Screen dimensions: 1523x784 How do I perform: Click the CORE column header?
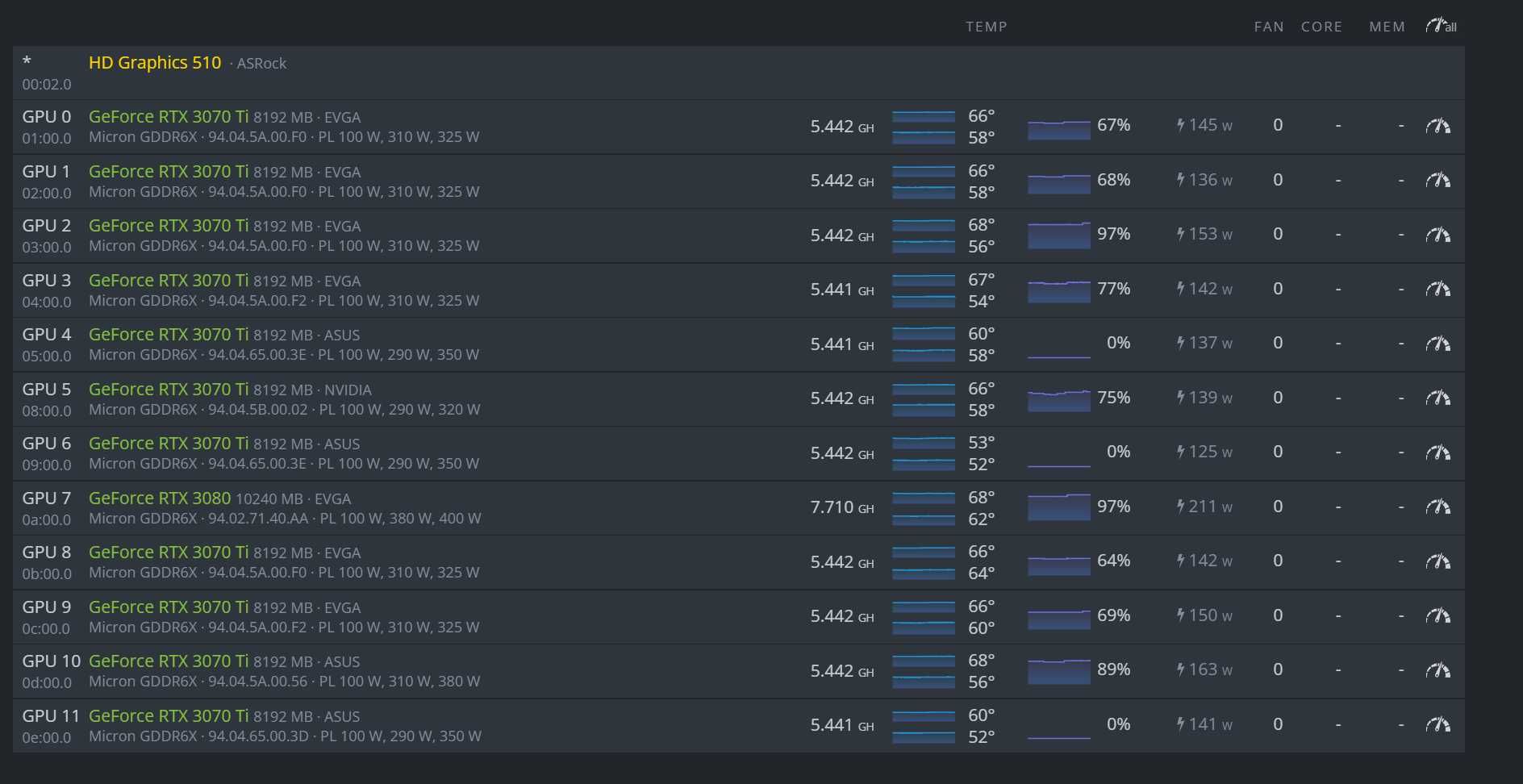point(1321,27)
